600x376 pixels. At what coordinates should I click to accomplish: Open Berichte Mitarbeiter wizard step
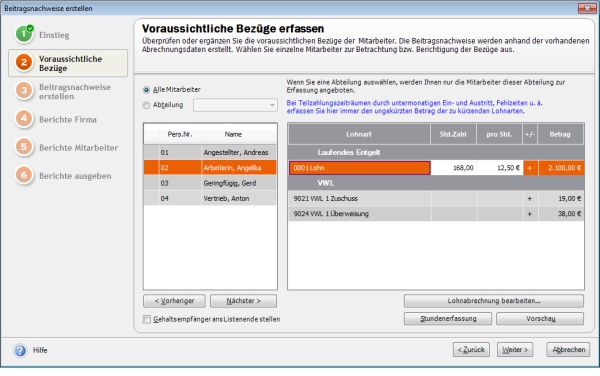pyautogui.click(x=78, y=148)
